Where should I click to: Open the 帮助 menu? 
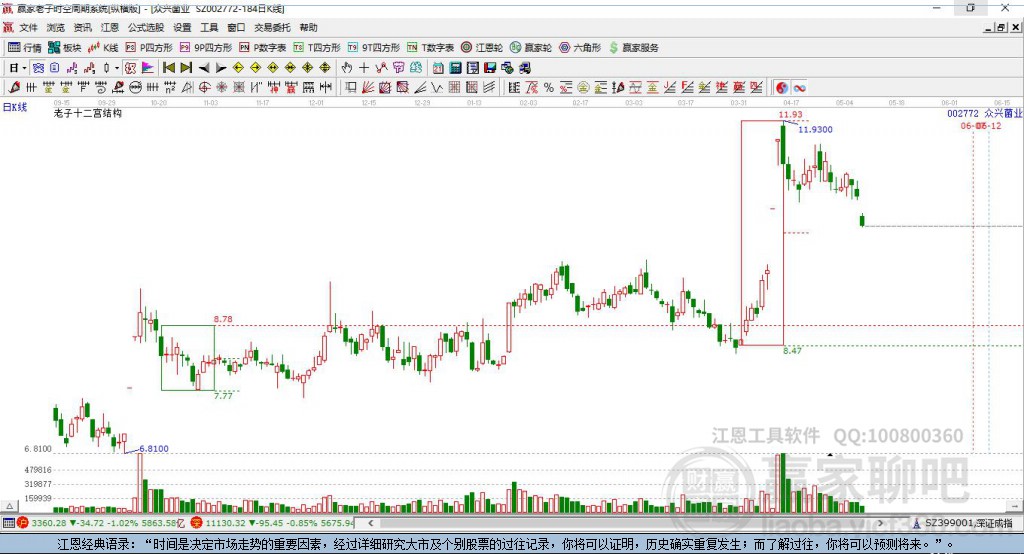308,27
